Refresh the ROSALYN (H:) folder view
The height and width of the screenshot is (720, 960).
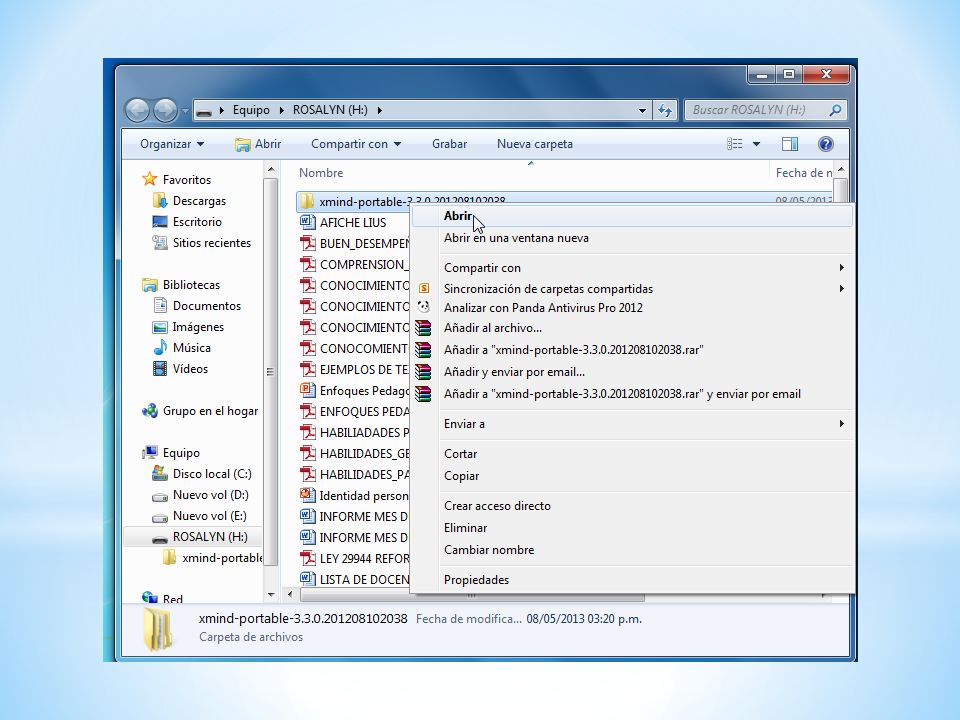coord(665,110)
